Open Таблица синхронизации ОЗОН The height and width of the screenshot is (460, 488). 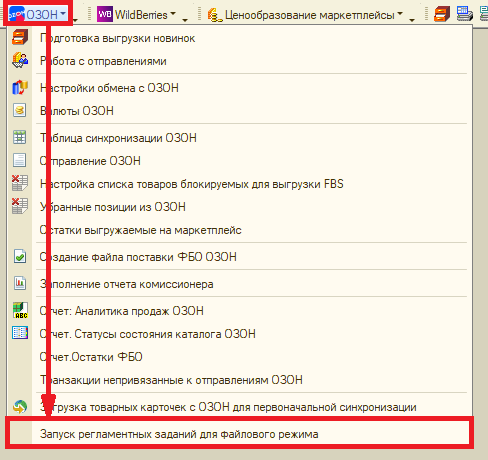click(240, 138)
